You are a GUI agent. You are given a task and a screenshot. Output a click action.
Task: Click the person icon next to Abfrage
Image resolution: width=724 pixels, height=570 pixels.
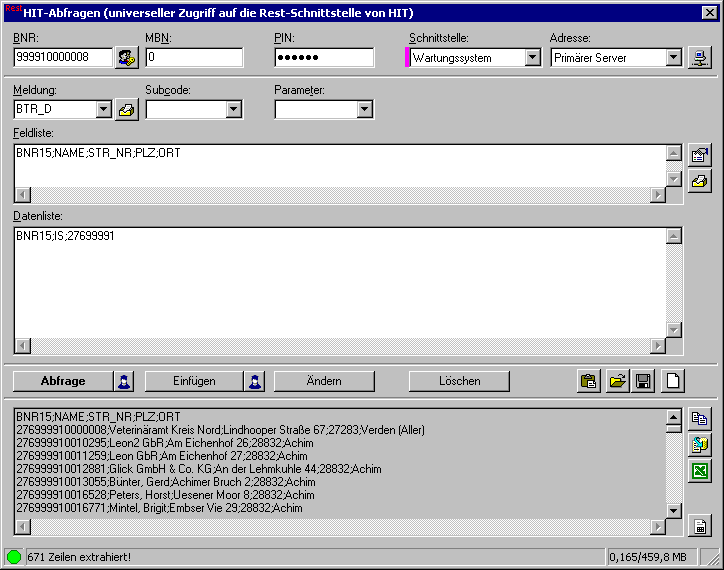(x=124, y=382)
